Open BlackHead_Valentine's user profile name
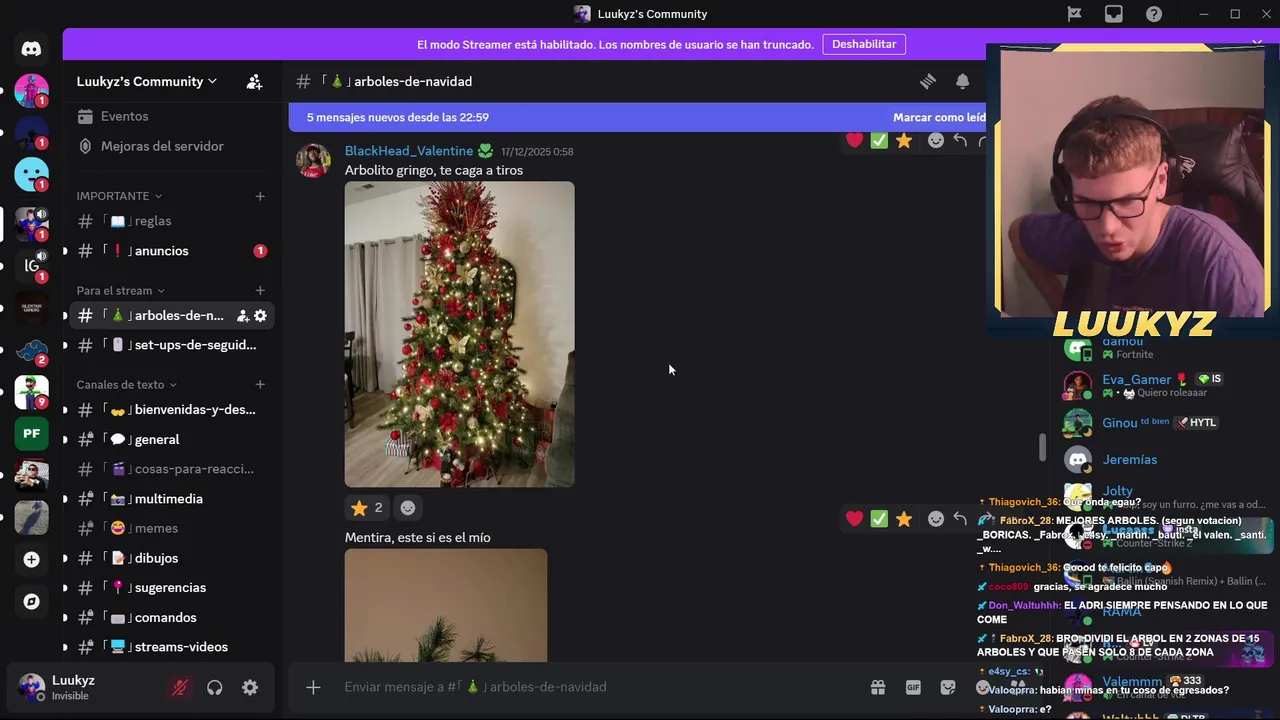 409,151
